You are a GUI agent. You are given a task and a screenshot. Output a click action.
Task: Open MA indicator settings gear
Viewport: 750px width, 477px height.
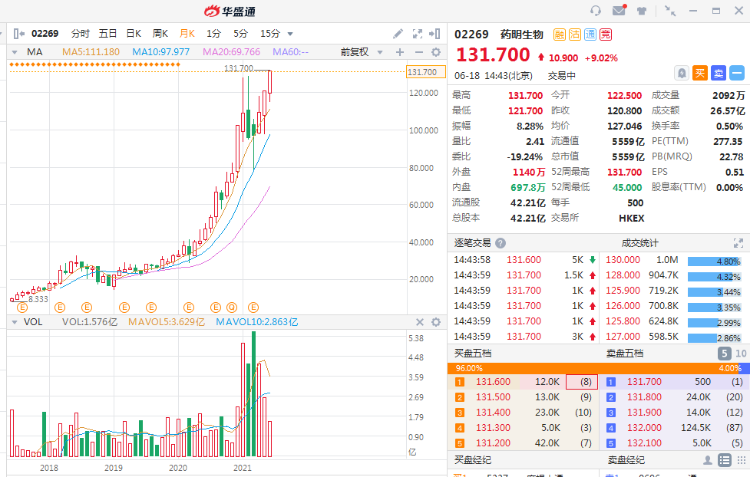(x=436, y=52)
